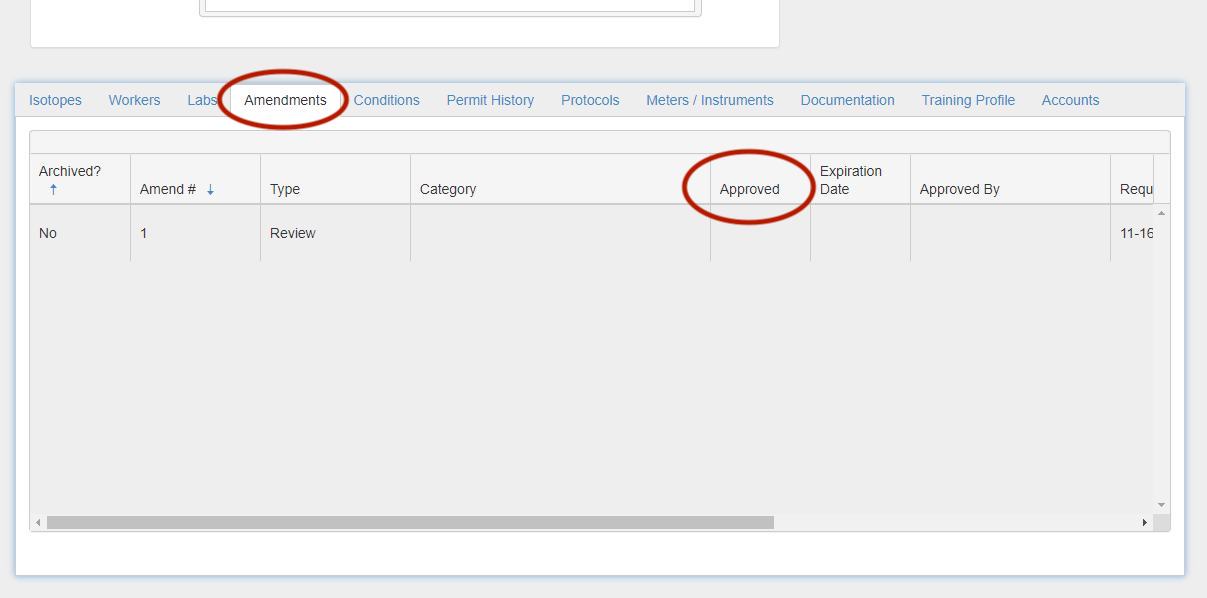
Task: Open the Meters / Instruments tab
Action: coord(709,100)
